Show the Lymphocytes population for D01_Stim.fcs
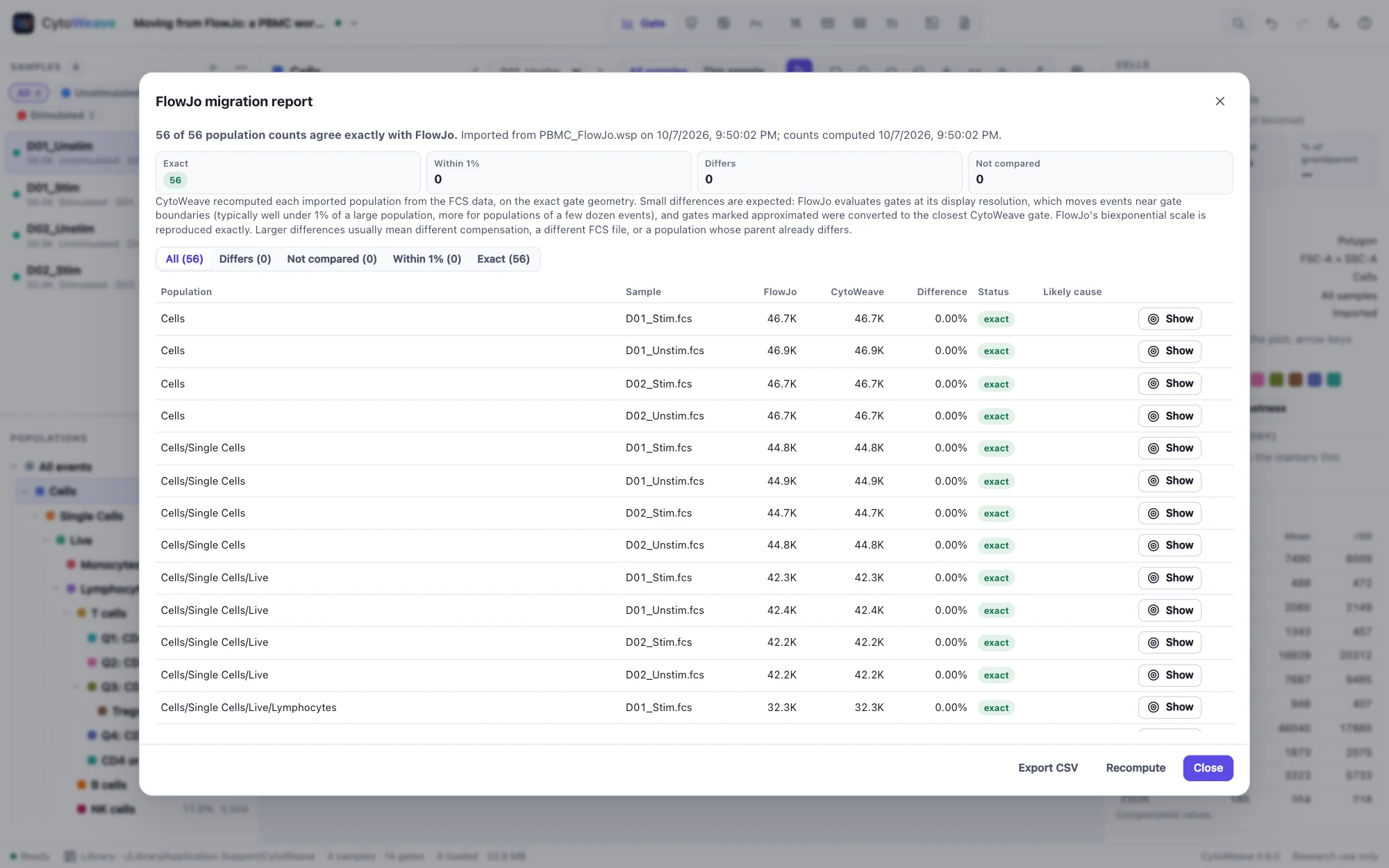1389x868 pixels. [1170, 707]
